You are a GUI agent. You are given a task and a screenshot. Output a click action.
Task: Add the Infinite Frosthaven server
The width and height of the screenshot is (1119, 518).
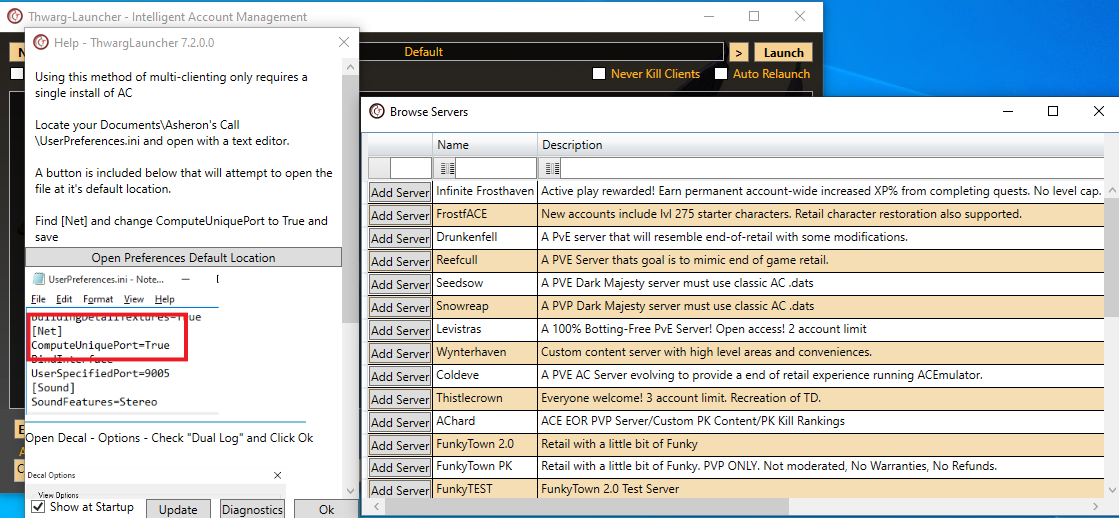click(399, 192)
